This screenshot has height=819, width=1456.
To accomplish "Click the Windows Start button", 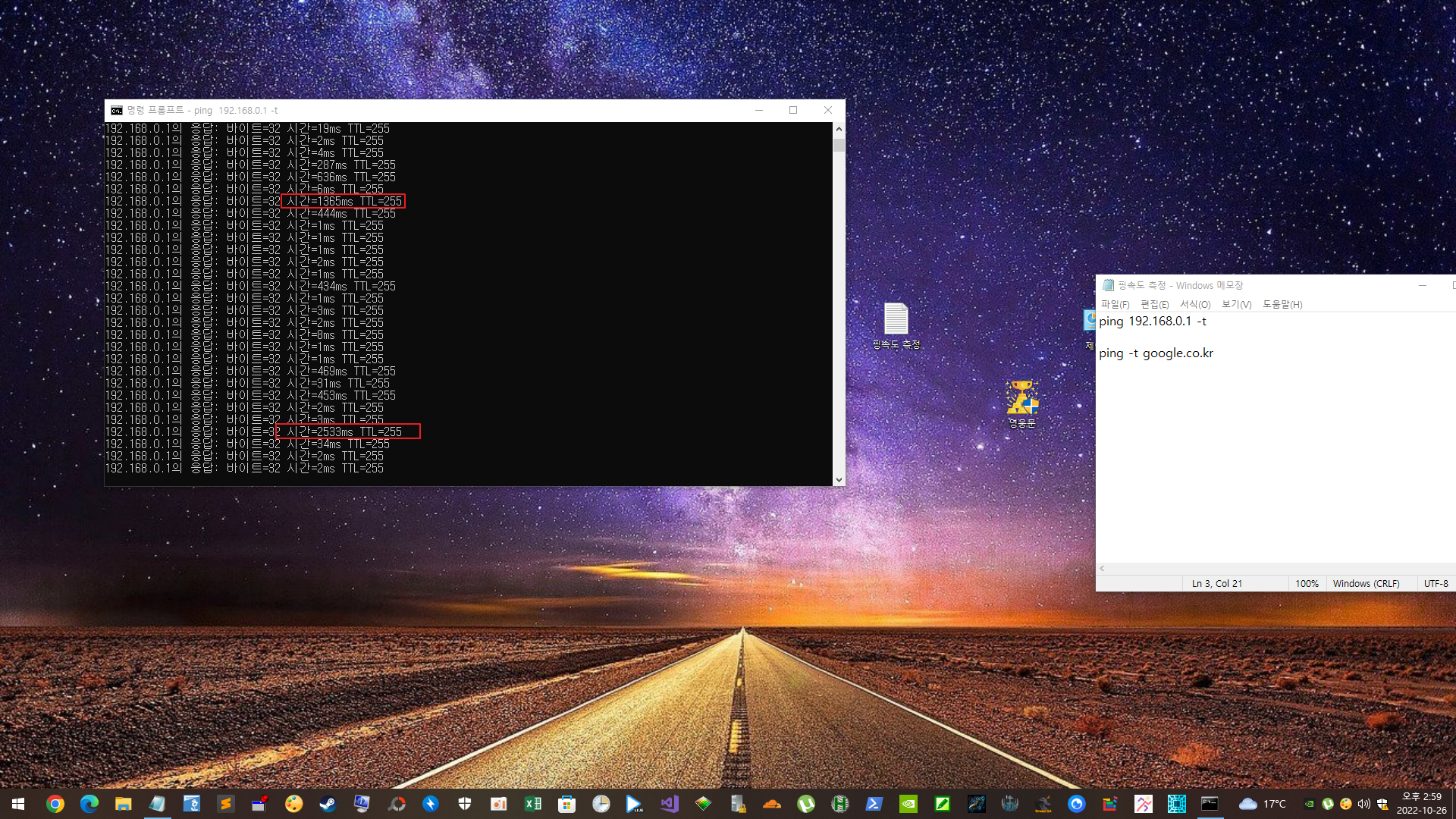I will pos(18,804).
